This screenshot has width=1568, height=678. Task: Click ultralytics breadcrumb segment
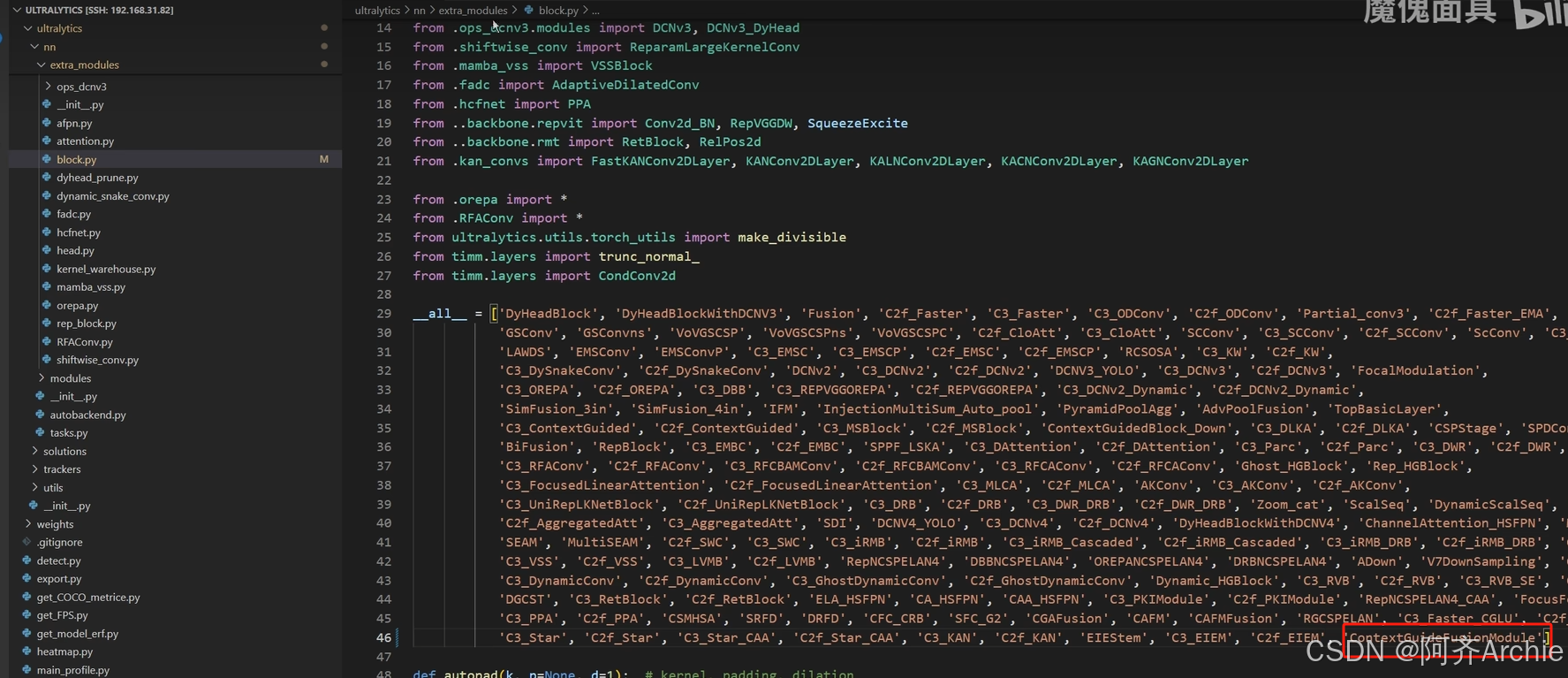[377, 11]
